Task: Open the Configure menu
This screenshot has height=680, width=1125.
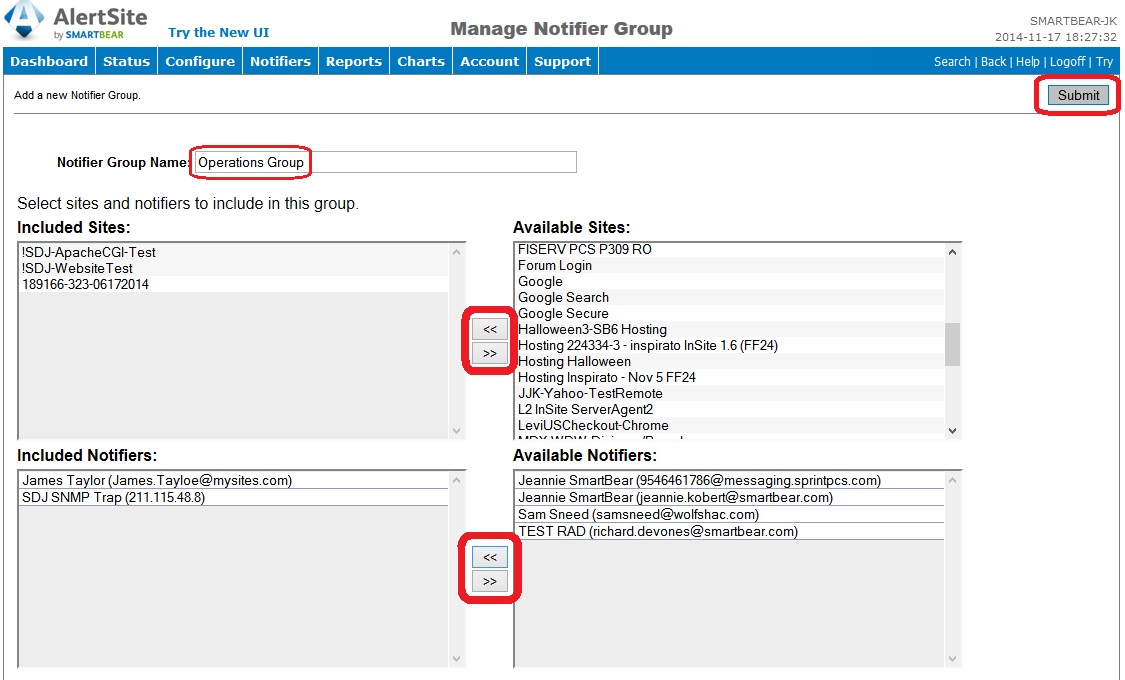Action: (x=199, y=60)
